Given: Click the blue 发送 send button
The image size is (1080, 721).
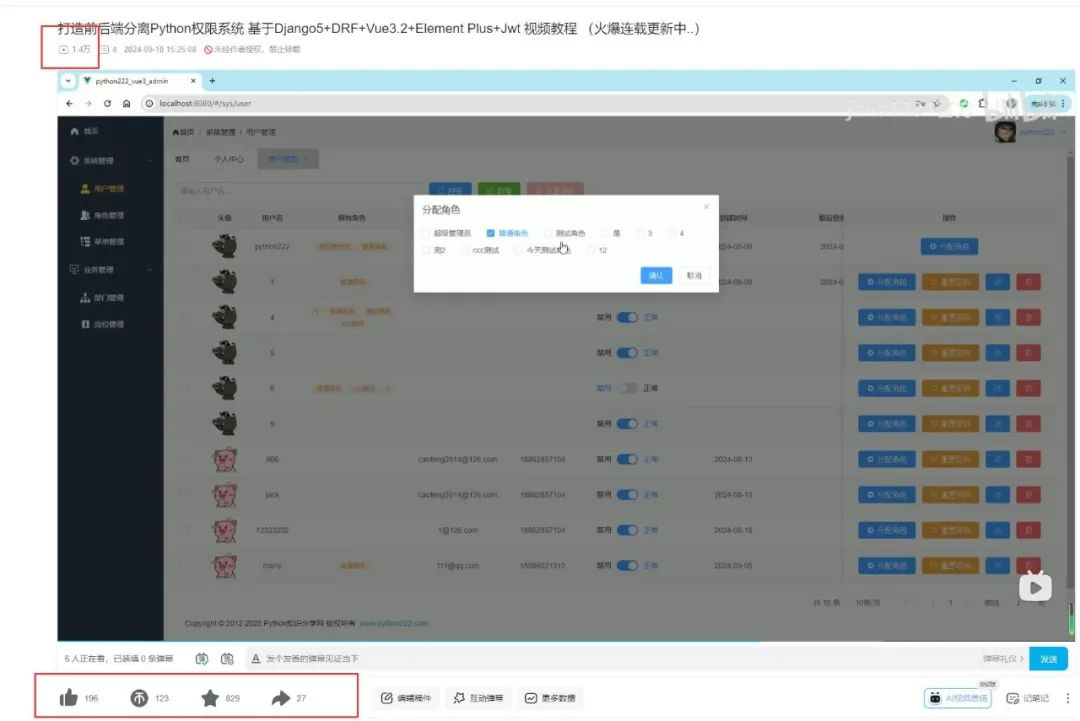Looking at the screenshot, I should click(x=1048, y=659).
